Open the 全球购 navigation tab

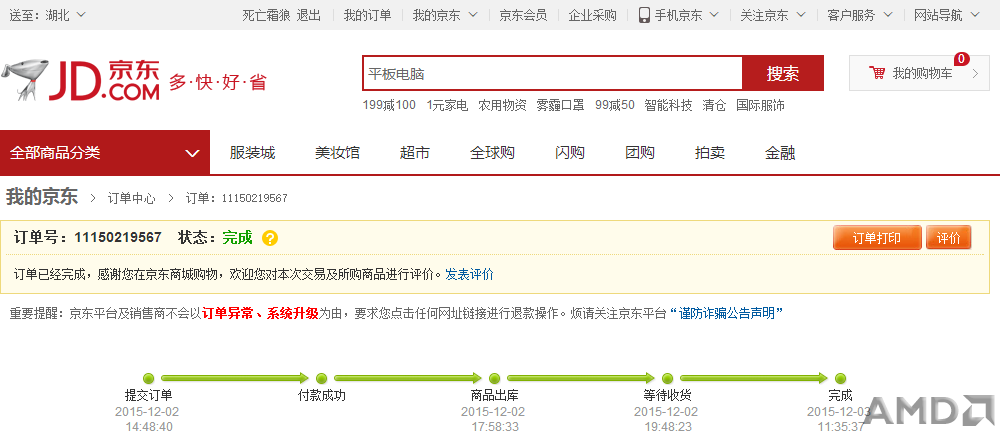pyautogui.click(x=492, y=153)
